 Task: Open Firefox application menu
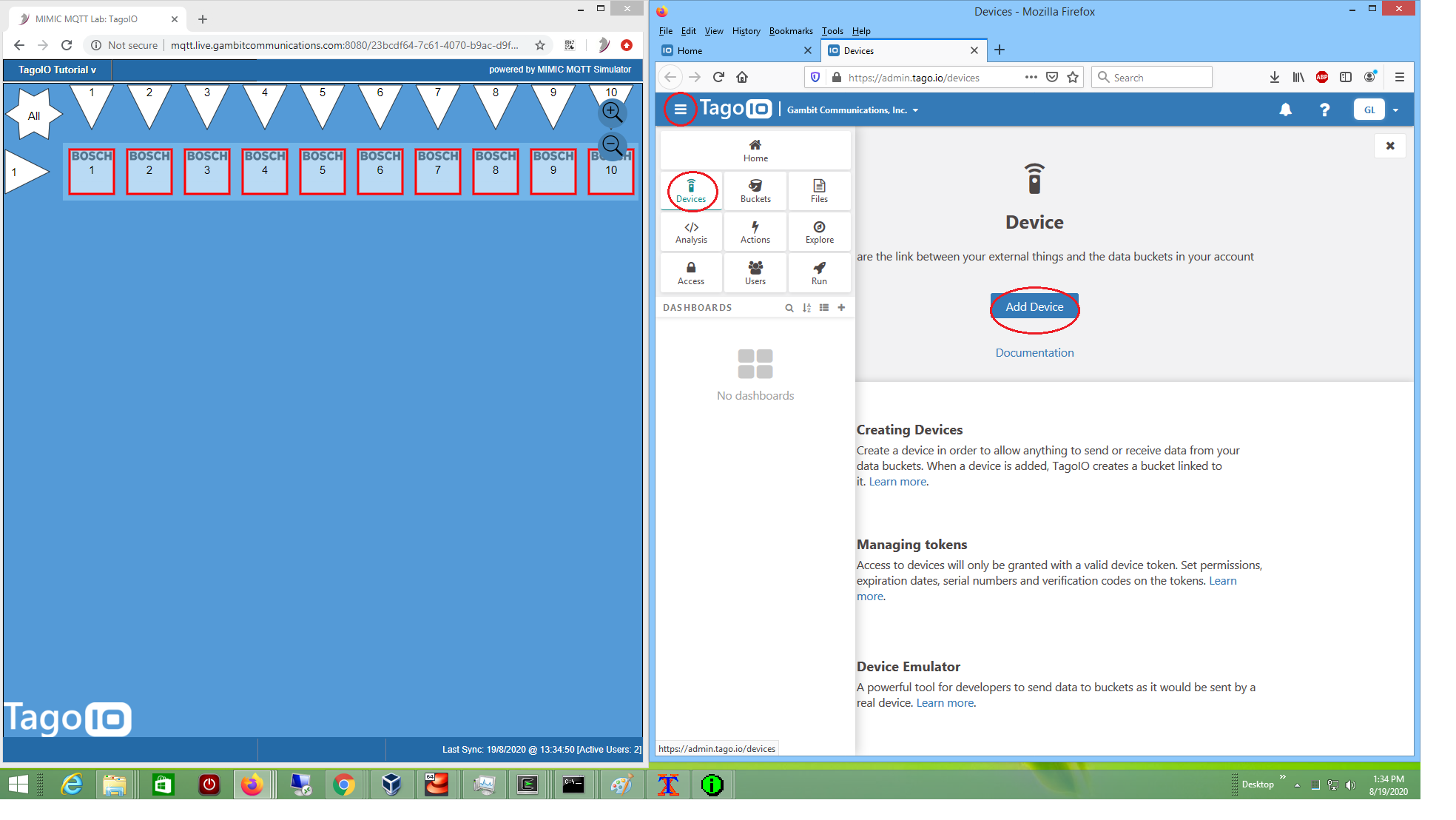click(1399, 77)
